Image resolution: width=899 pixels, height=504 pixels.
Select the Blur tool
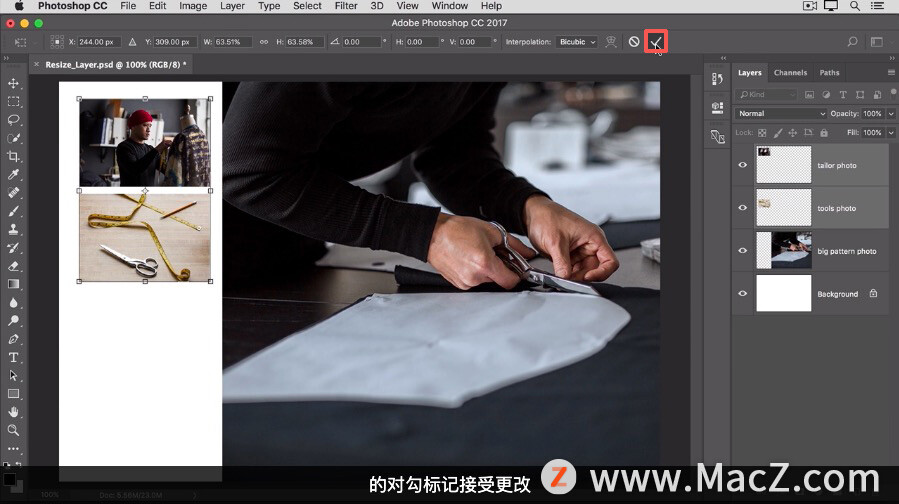pos(13,303)
